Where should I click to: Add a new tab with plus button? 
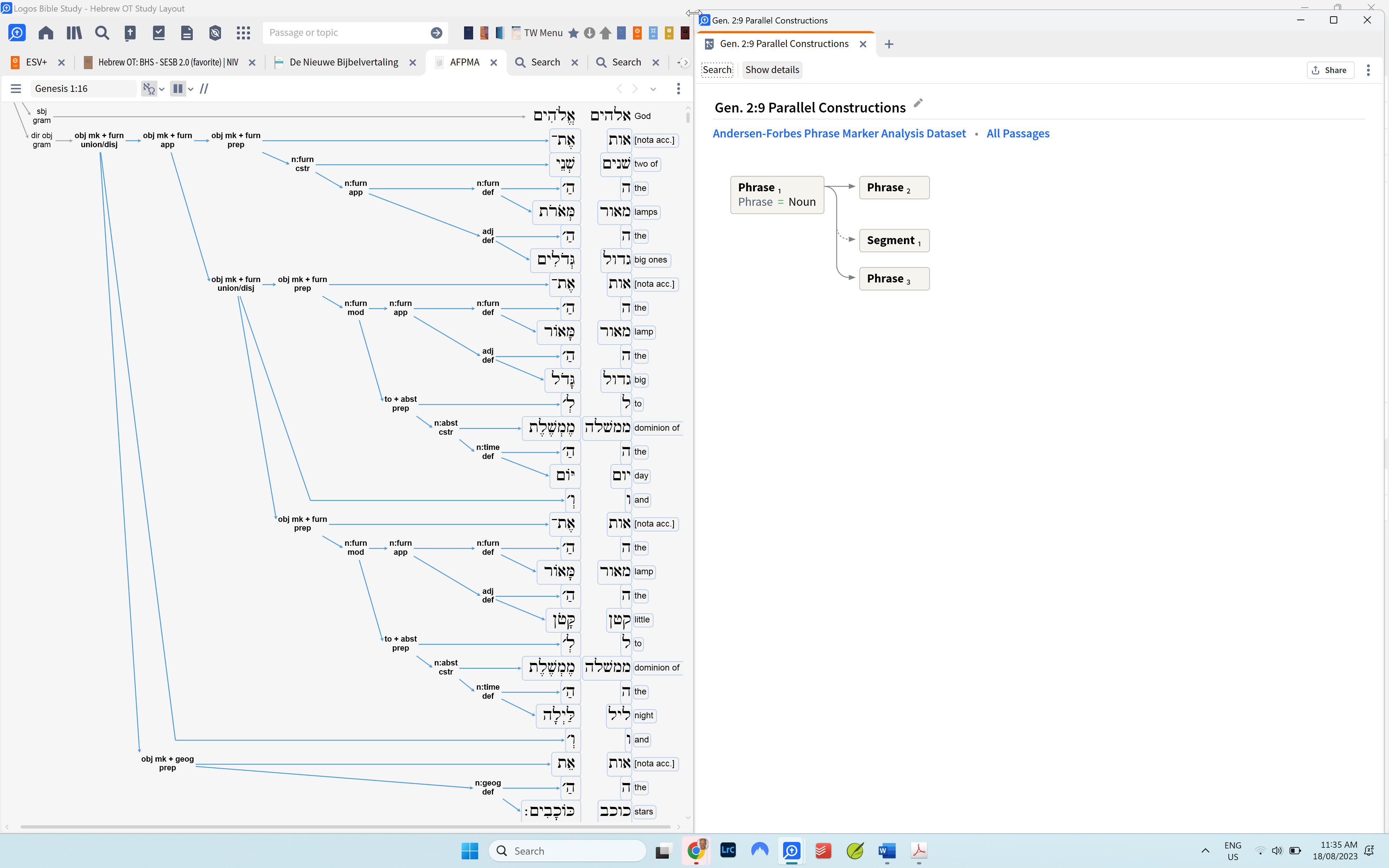point(889,44)
